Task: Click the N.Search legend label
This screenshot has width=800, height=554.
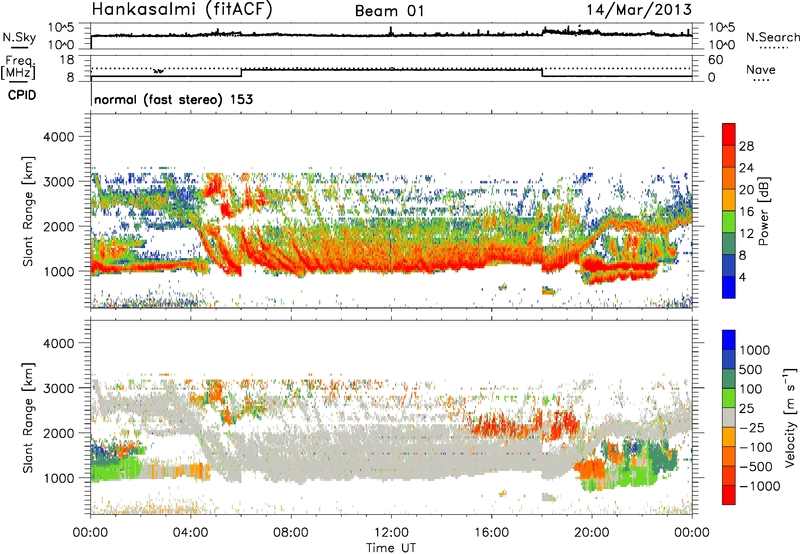Action: coord(772,37)
